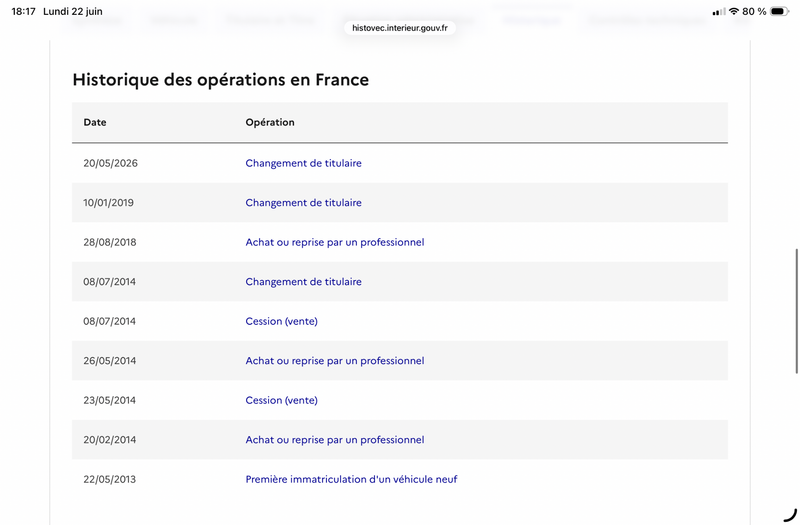The width and height of the screenshot is (800, 525).
Task: Tap the battery icon in status bar
Action: 779,11
